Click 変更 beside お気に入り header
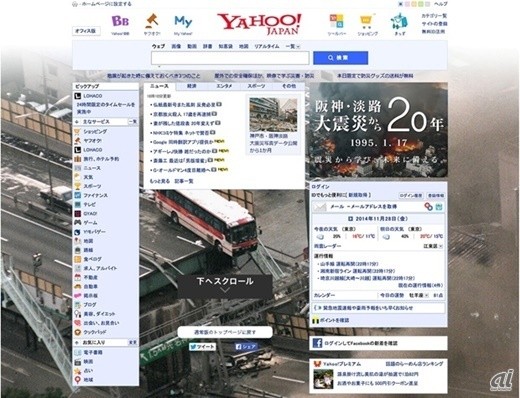 coord(133,342)
